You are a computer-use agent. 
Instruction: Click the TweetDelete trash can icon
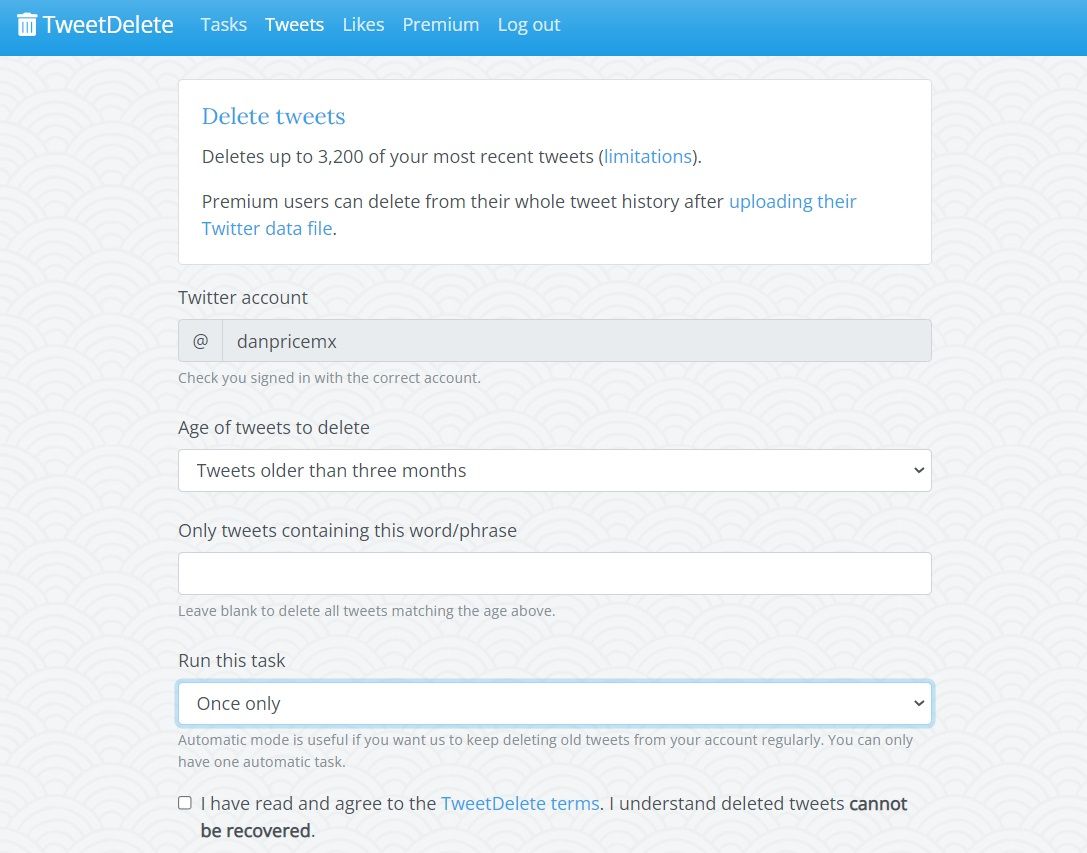[x=28, y=24]
